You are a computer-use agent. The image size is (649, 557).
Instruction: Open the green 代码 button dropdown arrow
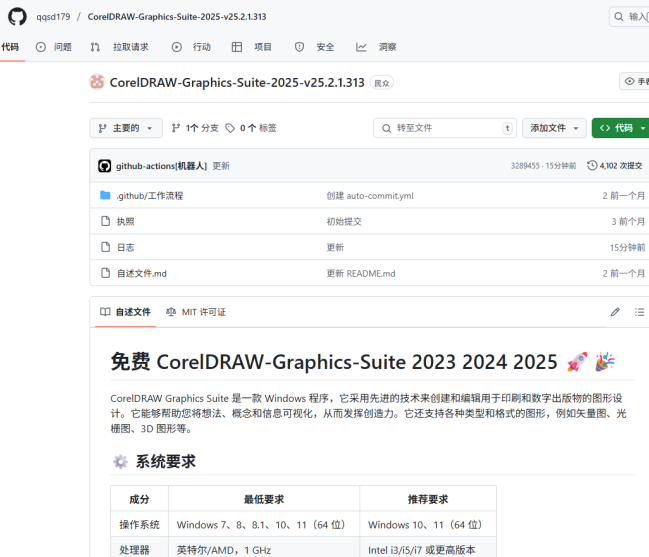coord(643,128)
